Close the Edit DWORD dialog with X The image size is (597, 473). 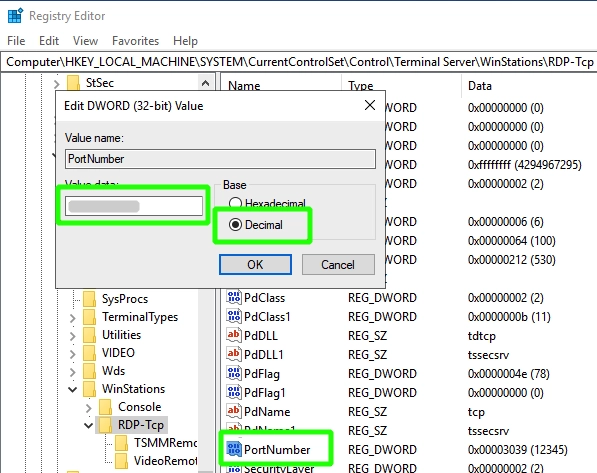pos(370,105)
